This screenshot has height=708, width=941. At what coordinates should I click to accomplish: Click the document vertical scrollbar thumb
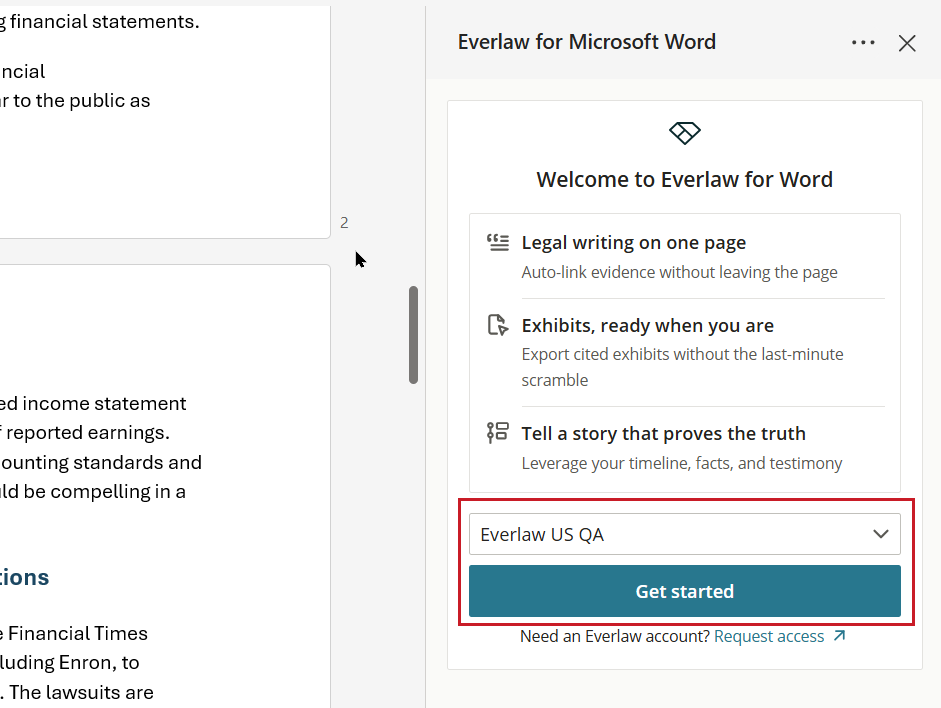pyautogui.click(x=413, y=335)
